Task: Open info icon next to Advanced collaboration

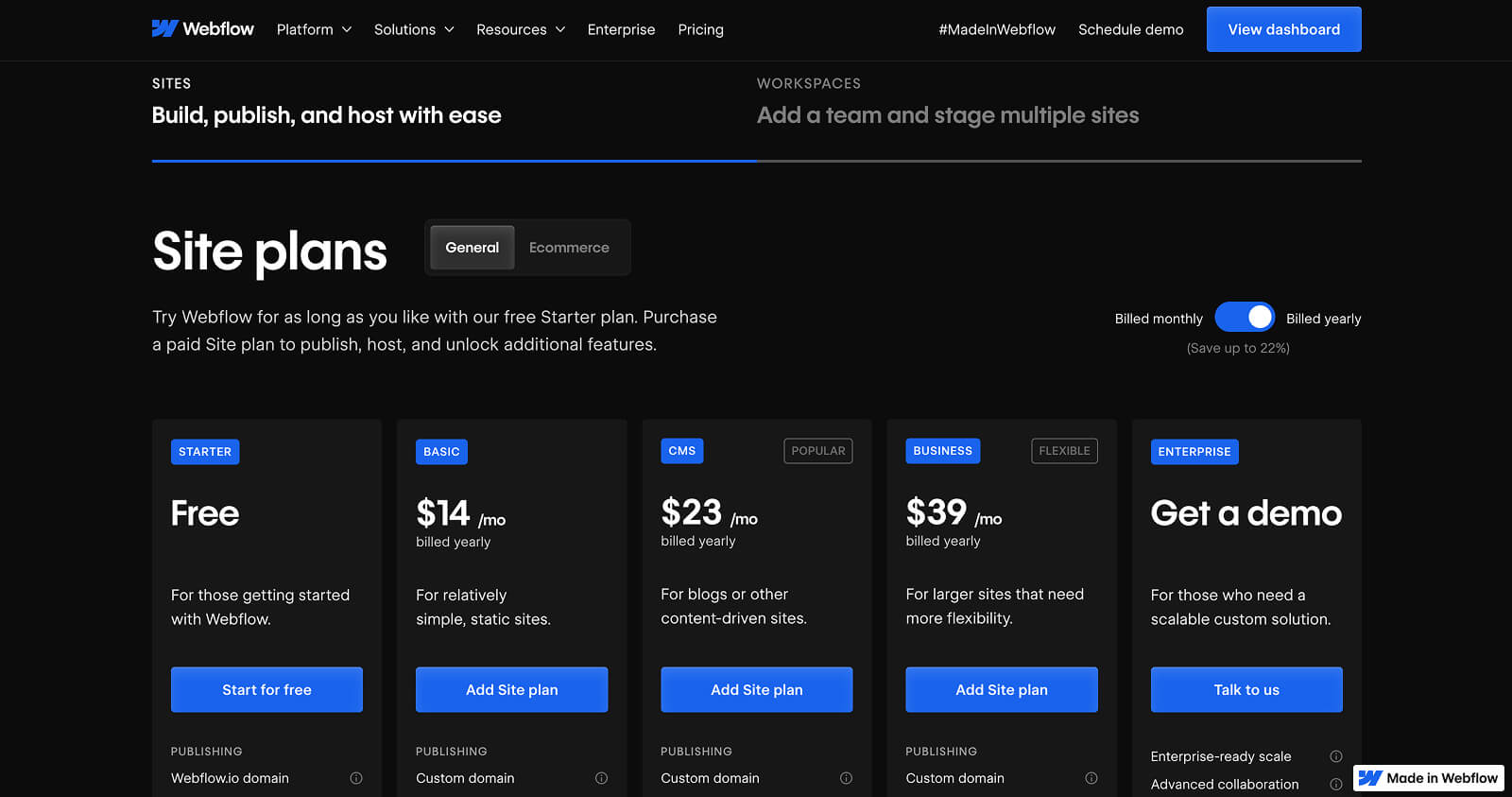Action: coord(1336,784)
